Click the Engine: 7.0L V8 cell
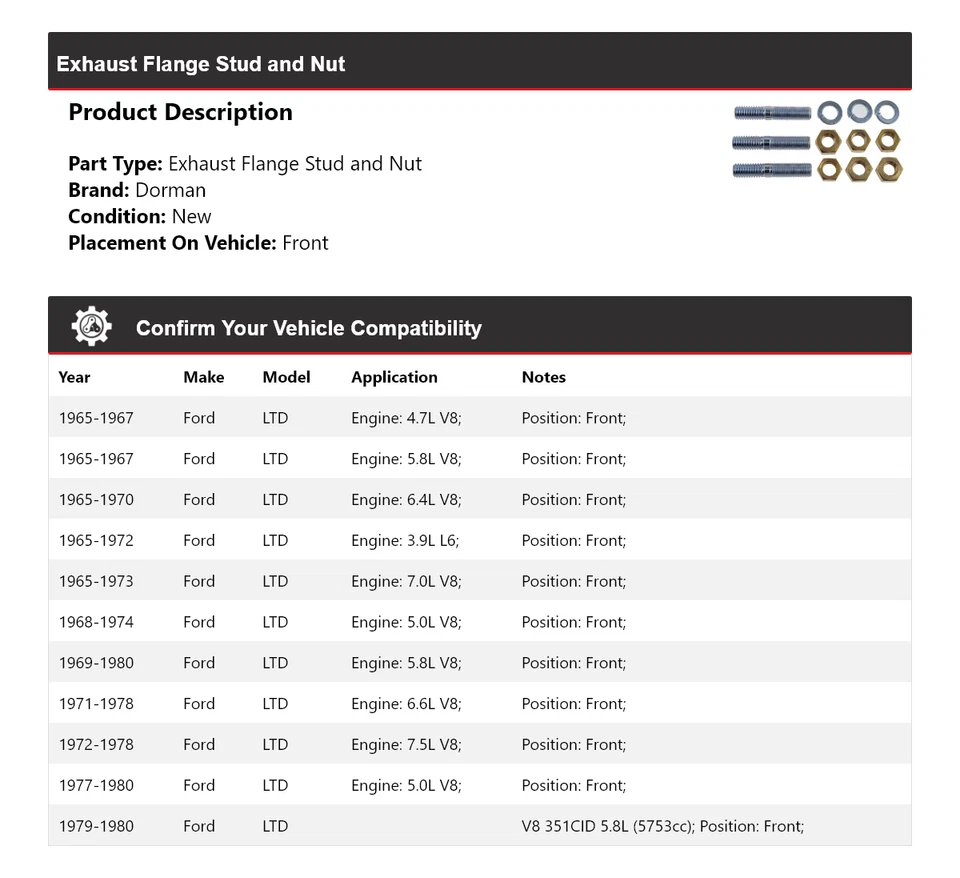 (x=406, y=581)
